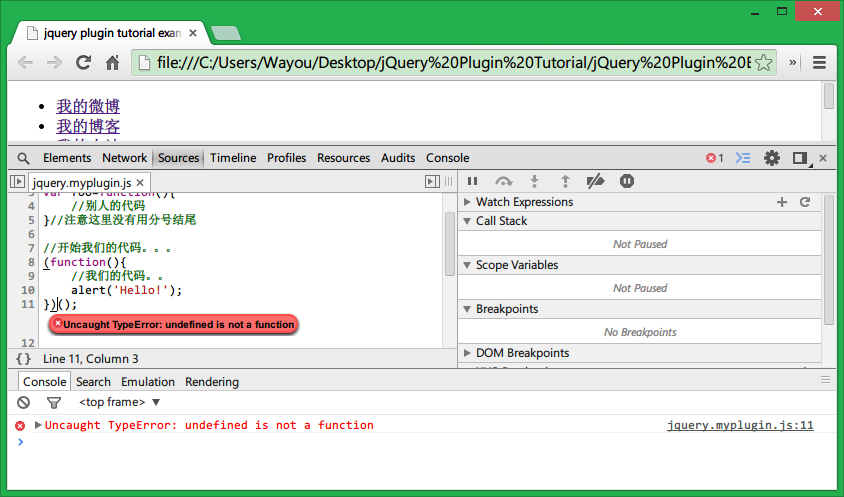The height and width of the screenshot is (497, 844).
Task: Open the Chrome hamburger menu
Action: point(819,63)
